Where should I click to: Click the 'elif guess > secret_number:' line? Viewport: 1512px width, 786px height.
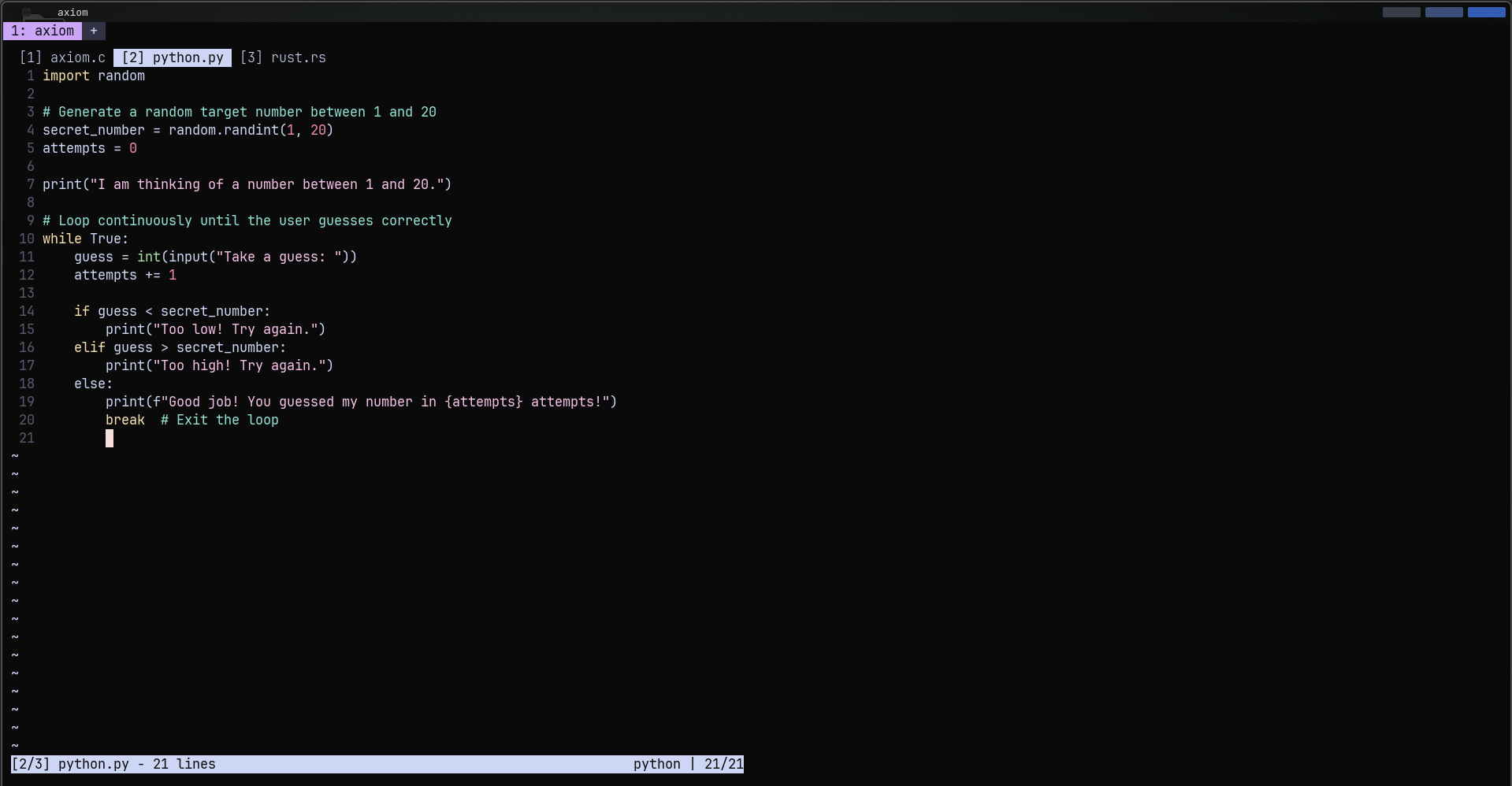[x=180, y=347]
